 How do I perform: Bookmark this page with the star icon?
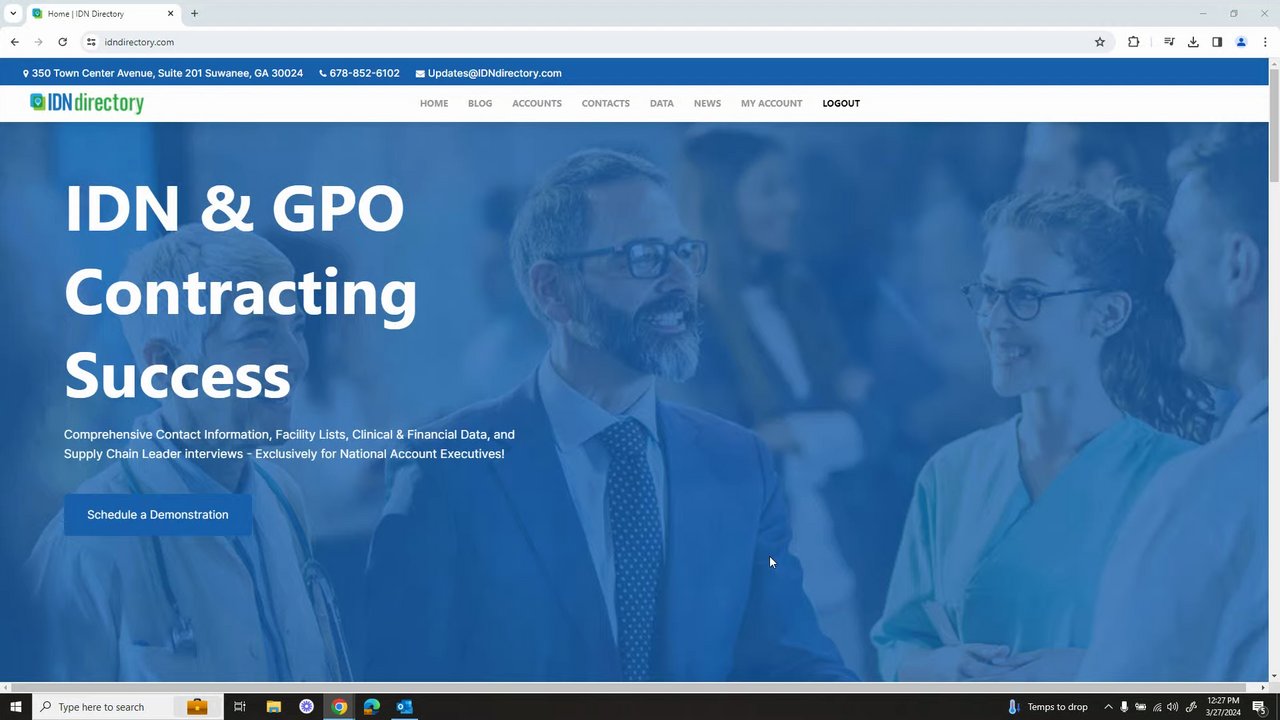[1100, 42]
